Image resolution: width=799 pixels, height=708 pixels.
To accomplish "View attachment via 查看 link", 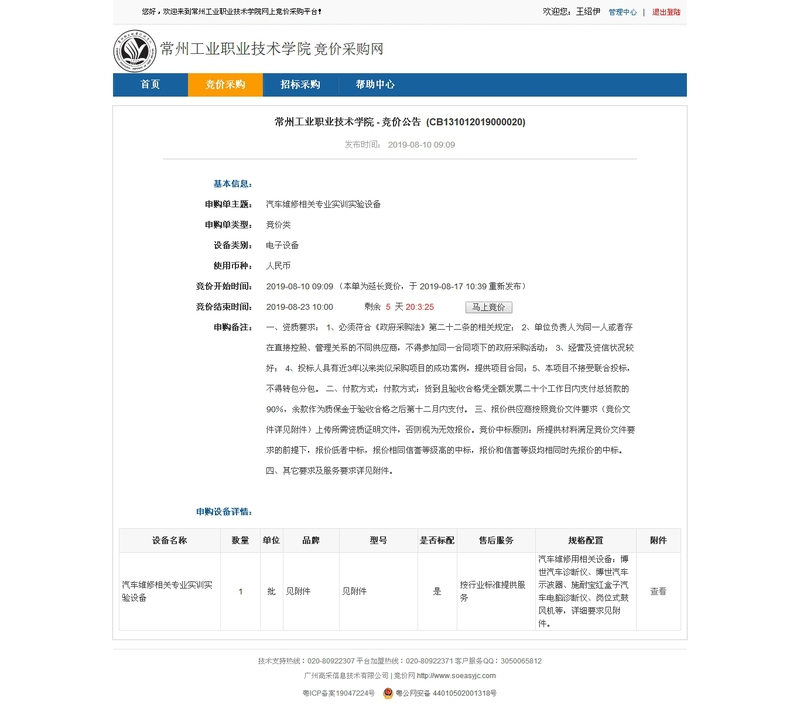I will coord(658,591).
